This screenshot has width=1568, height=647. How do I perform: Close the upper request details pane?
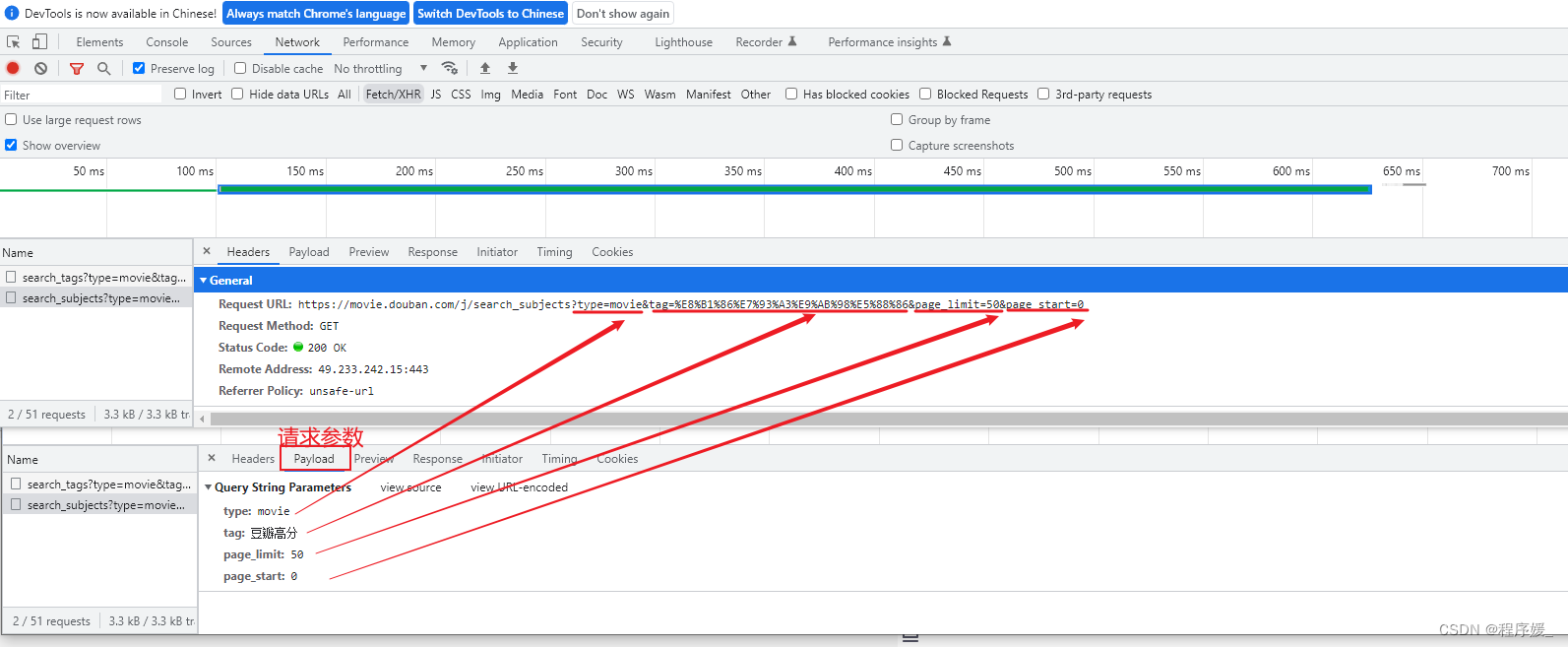(x=207, y=251)
